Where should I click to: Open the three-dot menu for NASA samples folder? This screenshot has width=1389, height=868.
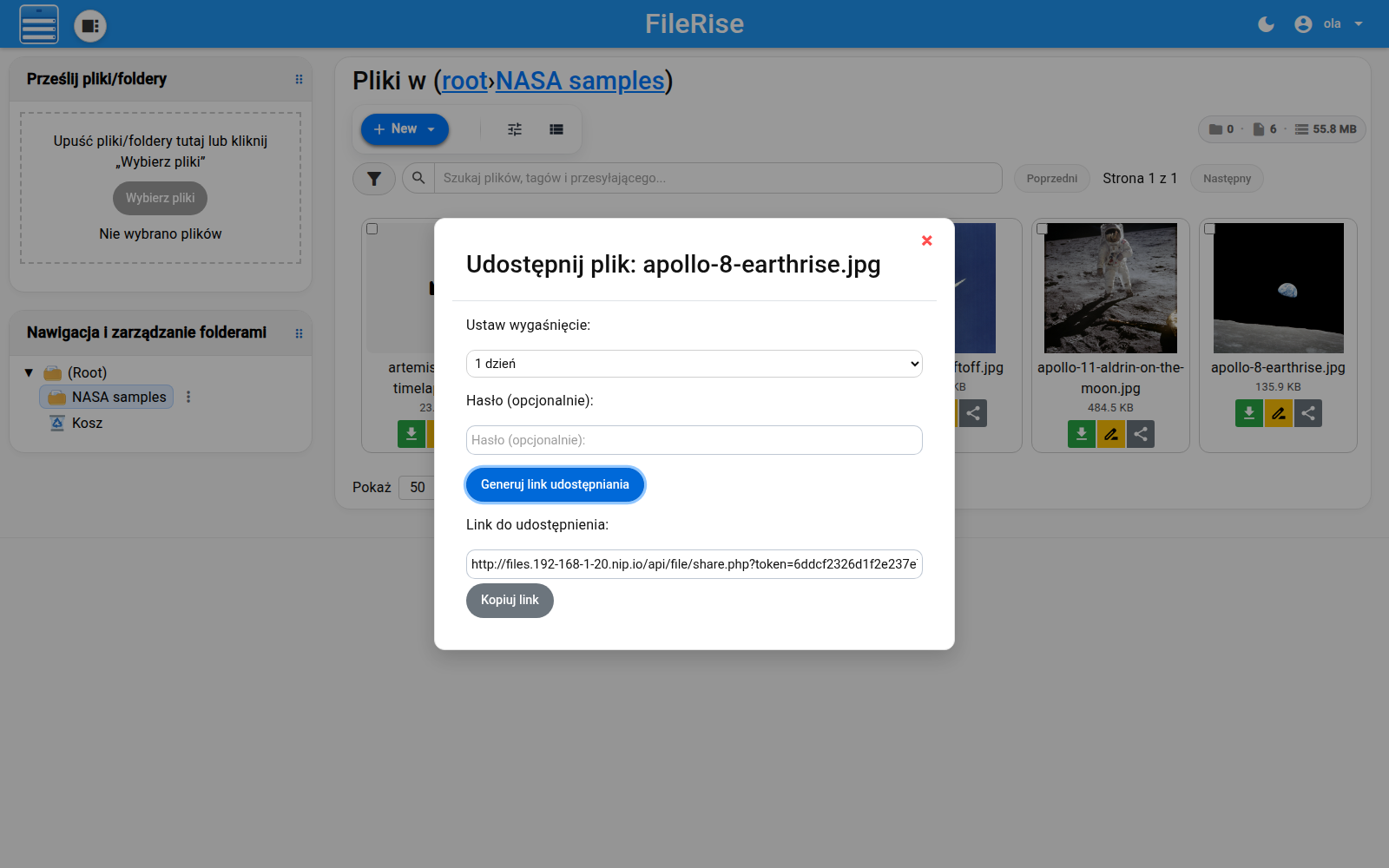pyautogui.click(x=188, y=397)
